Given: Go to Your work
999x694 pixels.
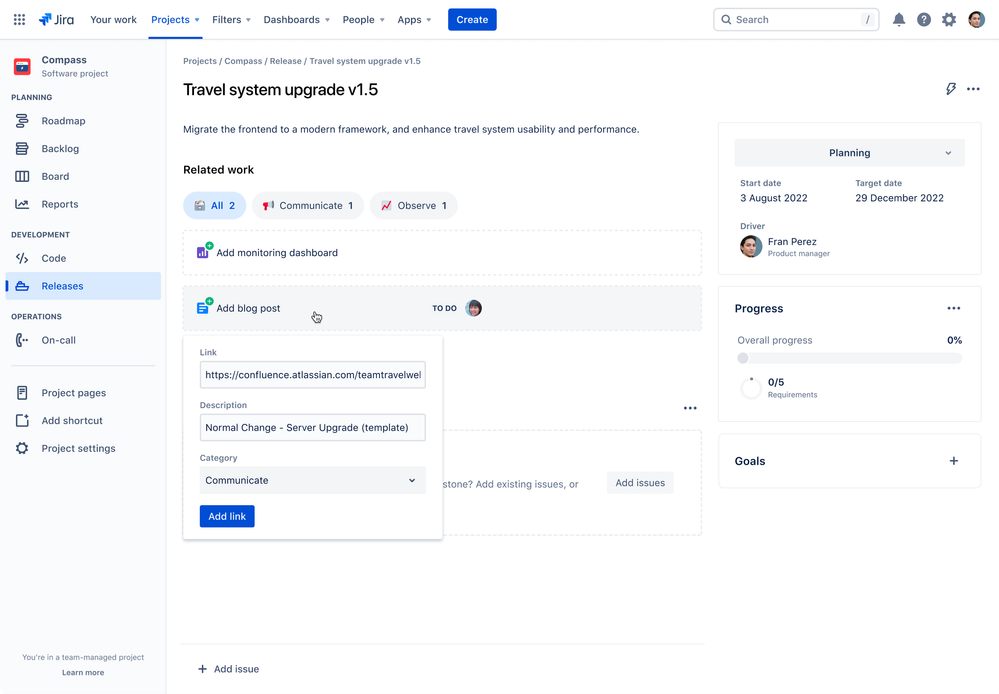Looking at the screenshot, I should pos(113,20).
